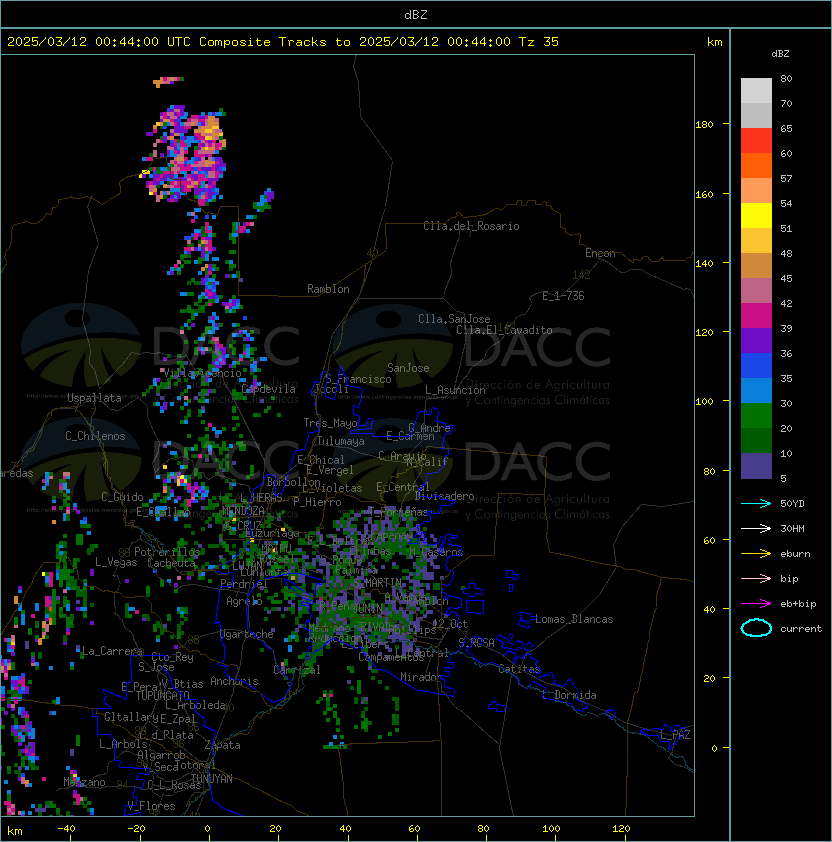Click the 'Carrizal' place label
The image size is (832, 842).
tap(297, 670)
